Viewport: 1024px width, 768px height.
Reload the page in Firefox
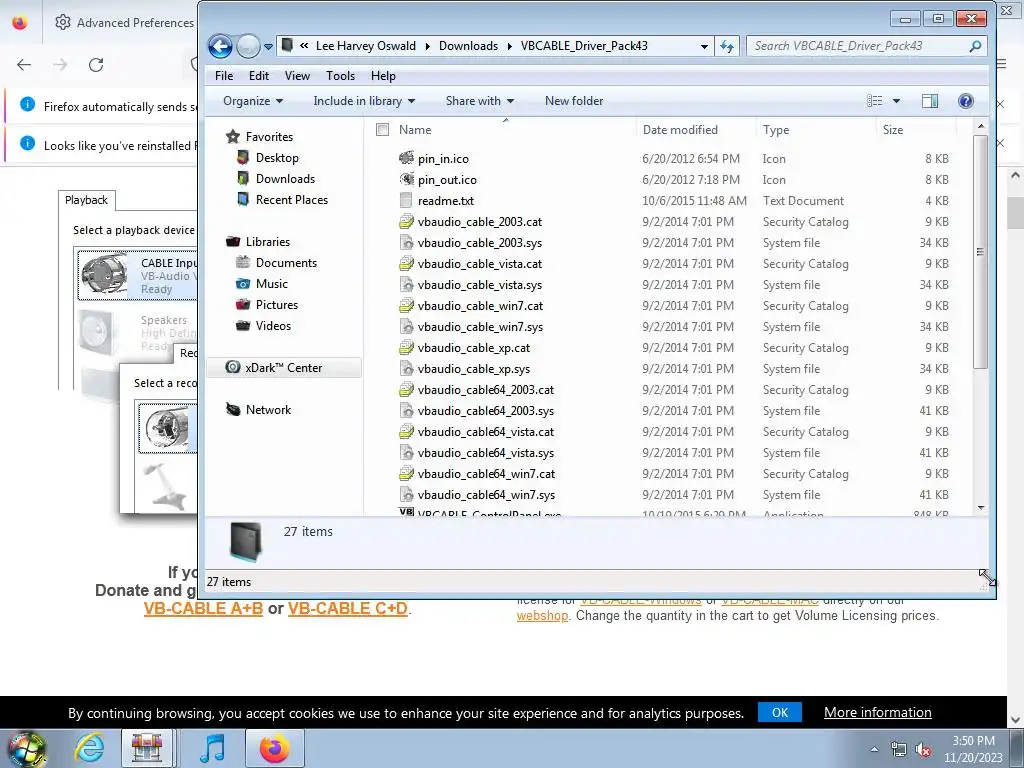coord(96,65)
